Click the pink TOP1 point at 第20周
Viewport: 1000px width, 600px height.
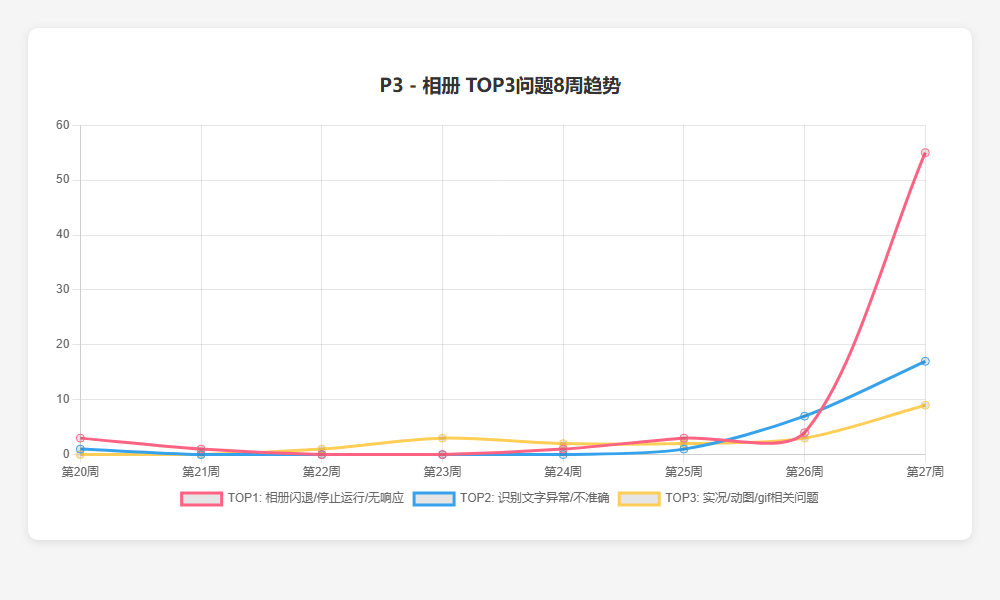80,438
